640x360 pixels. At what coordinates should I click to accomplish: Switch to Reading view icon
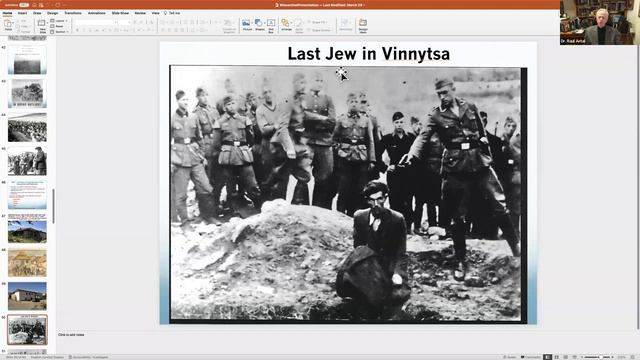point(565,357)
